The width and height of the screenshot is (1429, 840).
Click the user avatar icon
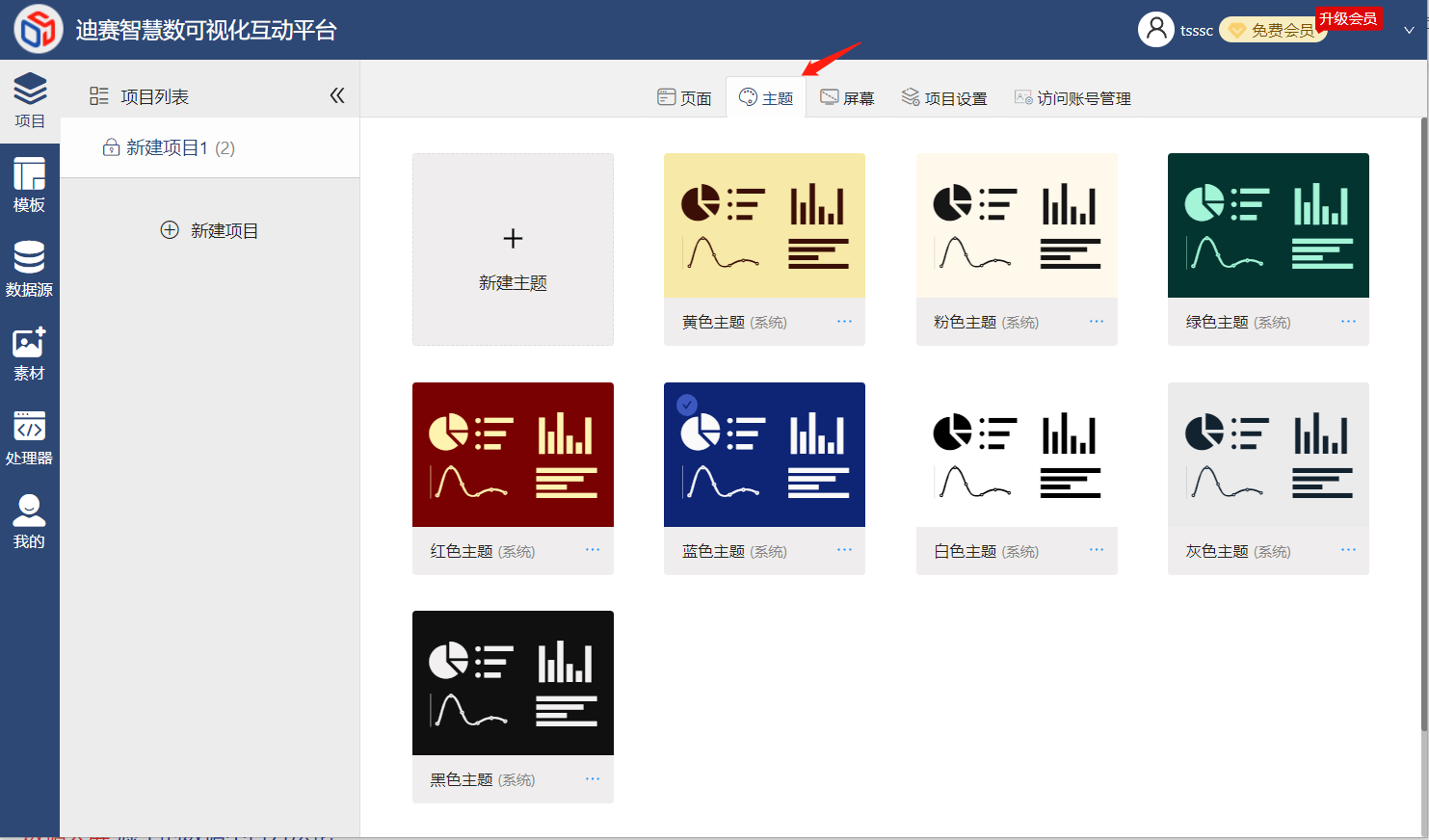point(1155,29)
